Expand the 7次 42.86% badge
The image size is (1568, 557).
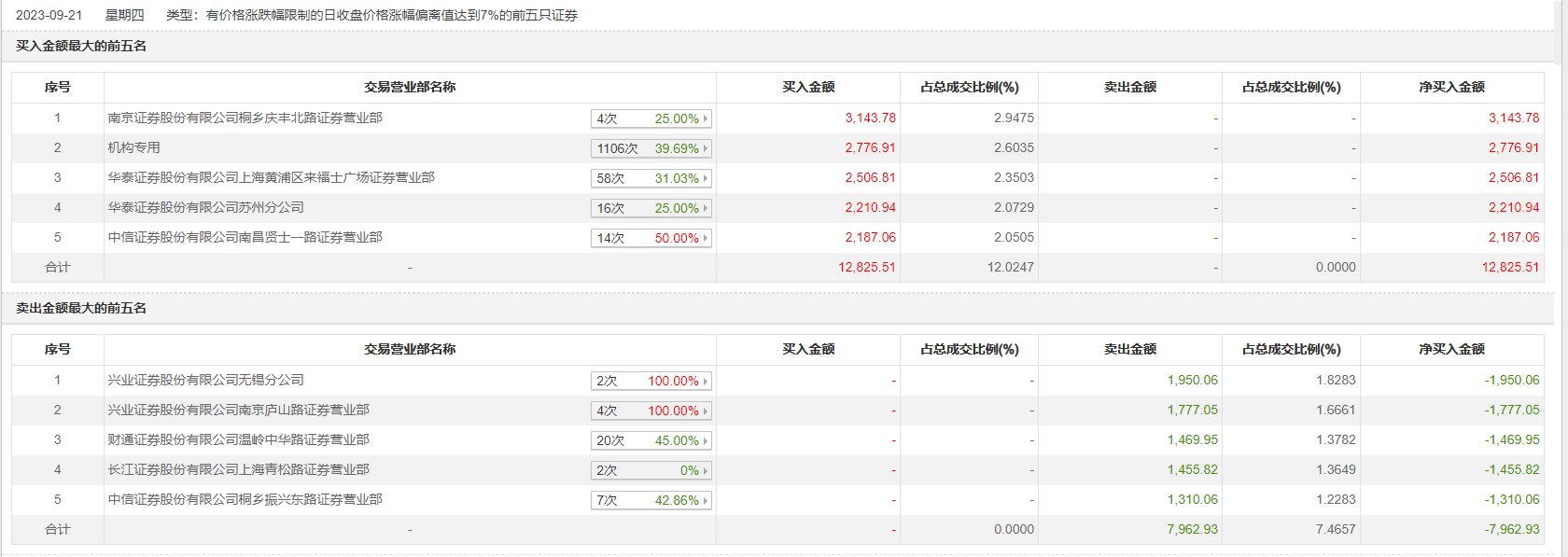click(x=651, y=500)
